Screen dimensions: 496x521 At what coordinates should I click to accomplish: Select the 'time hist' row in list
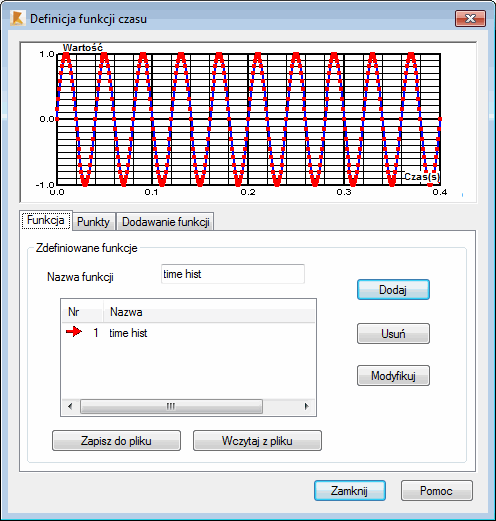pyautogui.click(x=188, y=333)
